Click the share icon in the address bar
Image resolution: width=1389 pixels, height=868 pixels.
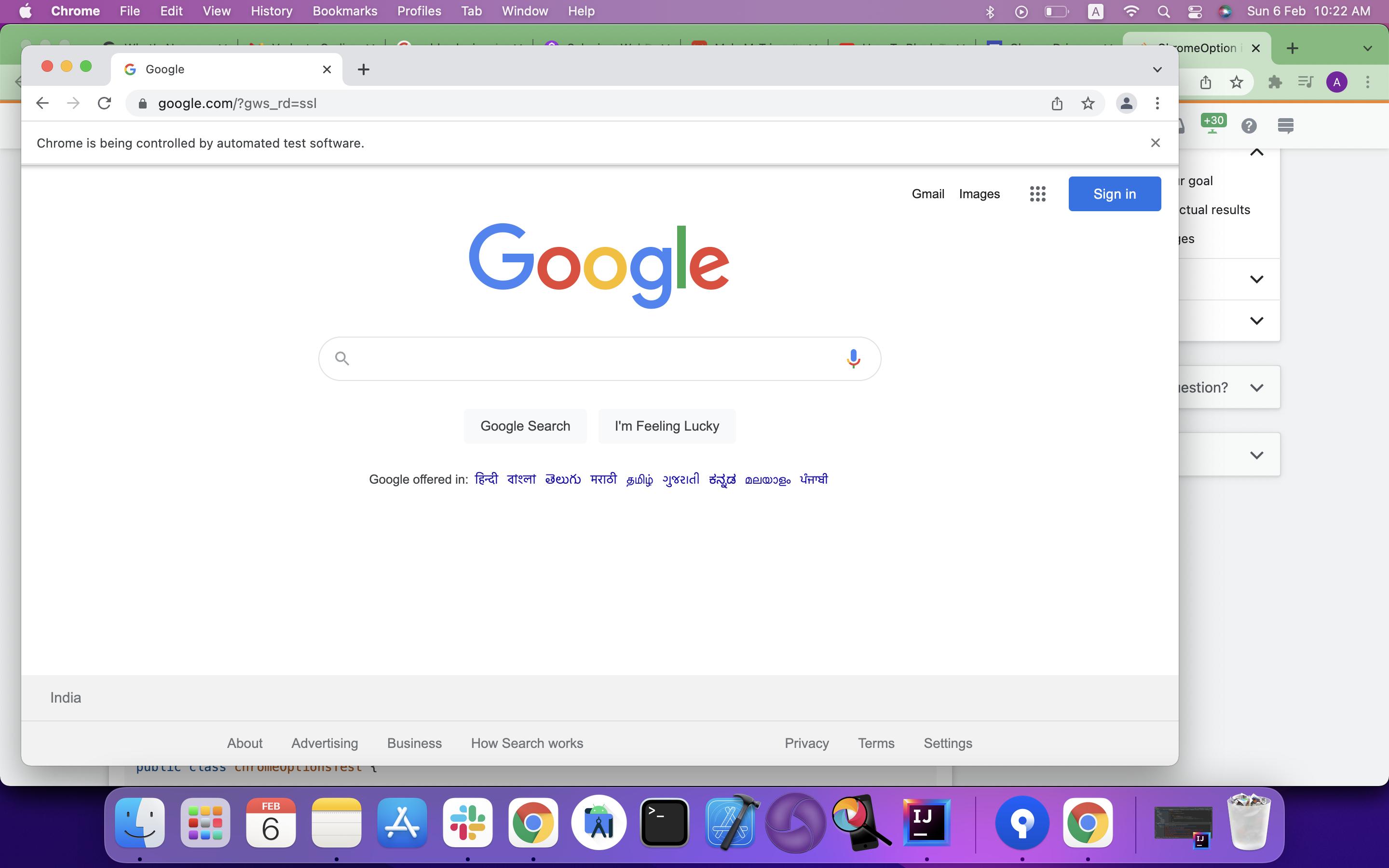(x=1057, y=103)
